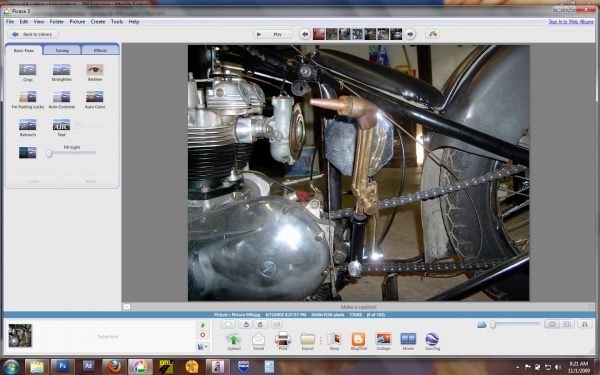Click the Print icon
The width and height of the screenshot is (600, 375).
283,339
